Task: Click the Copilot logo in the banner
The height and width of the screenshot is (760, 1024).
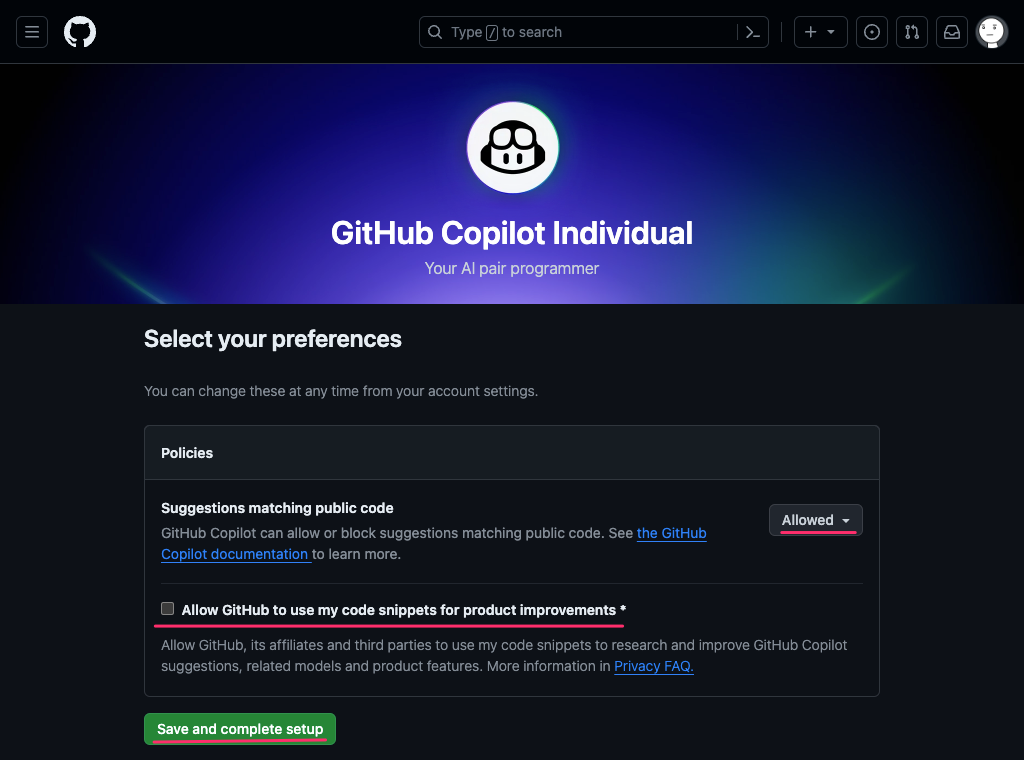Action: (513, 148)
